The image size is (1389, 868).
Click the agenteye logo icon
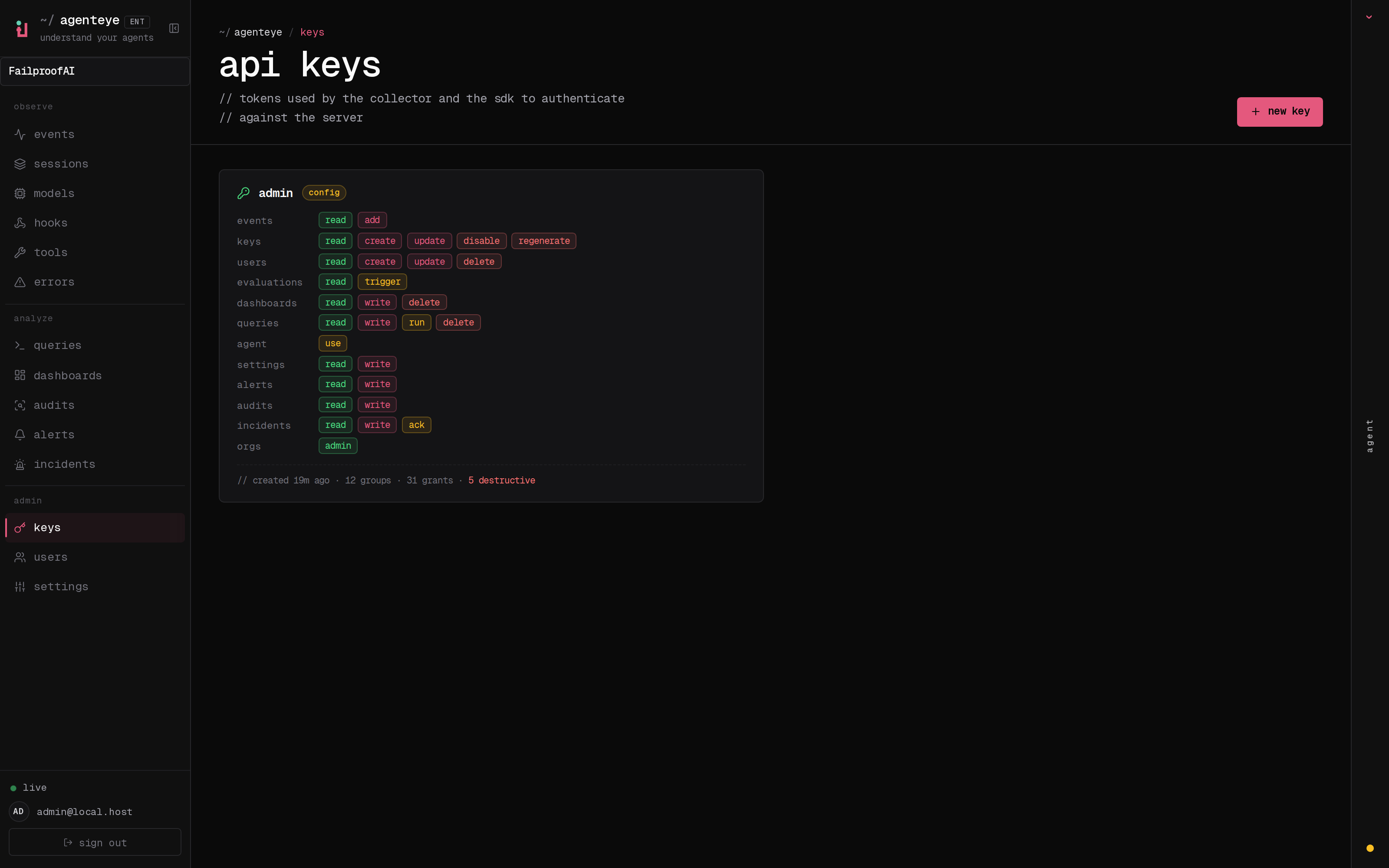22,28
